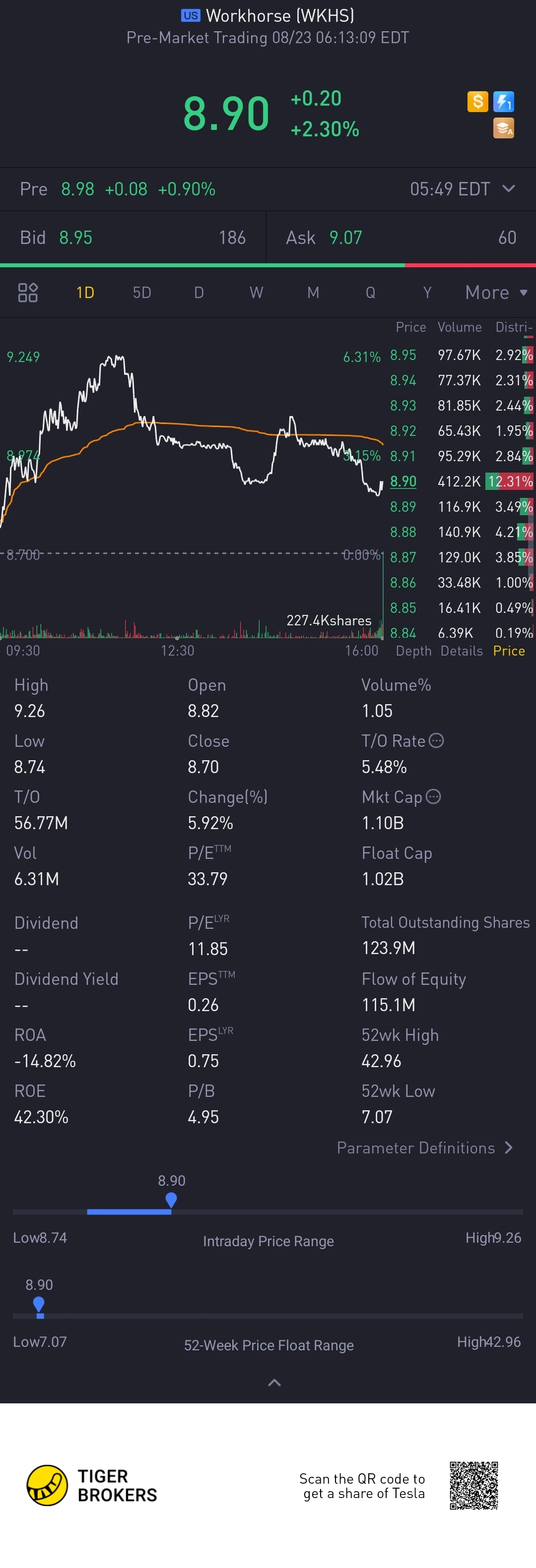Tap the Total Outstanding Shares 123.9M value
This screenshot has height=1568, width=536.
[389, 948]
